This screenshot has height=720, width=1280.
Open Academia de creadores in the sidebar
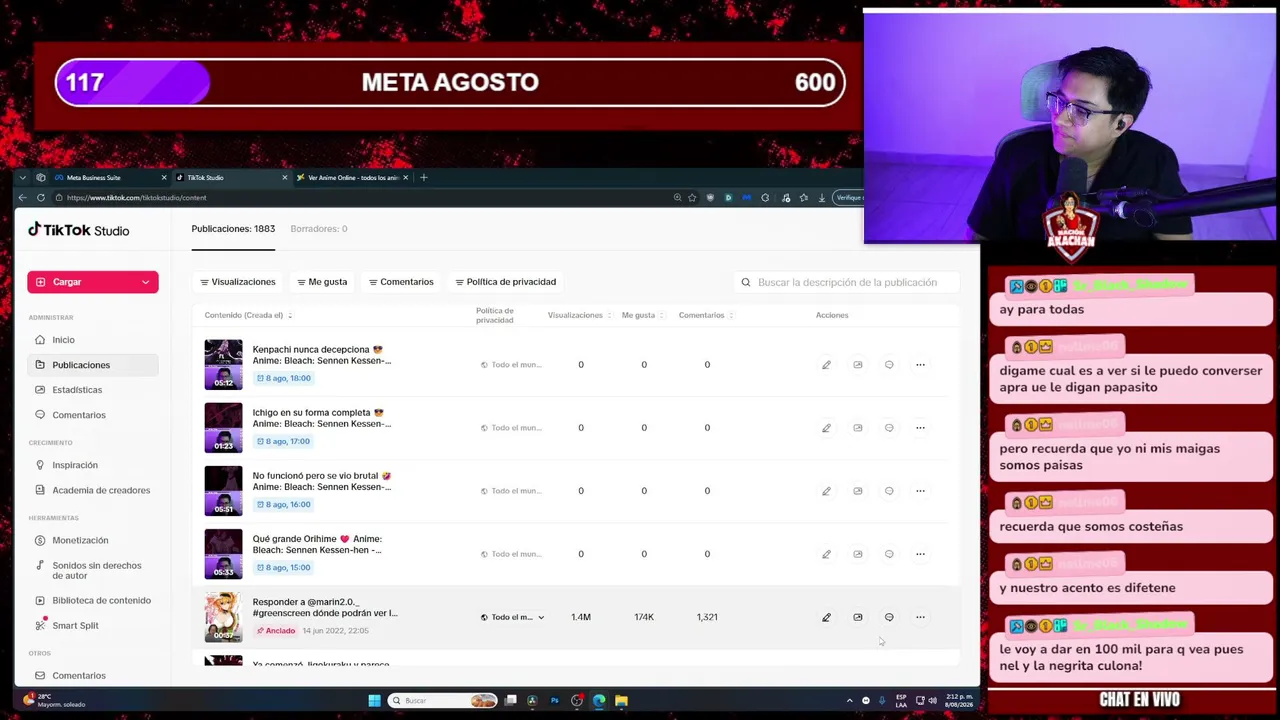(92, 490)
